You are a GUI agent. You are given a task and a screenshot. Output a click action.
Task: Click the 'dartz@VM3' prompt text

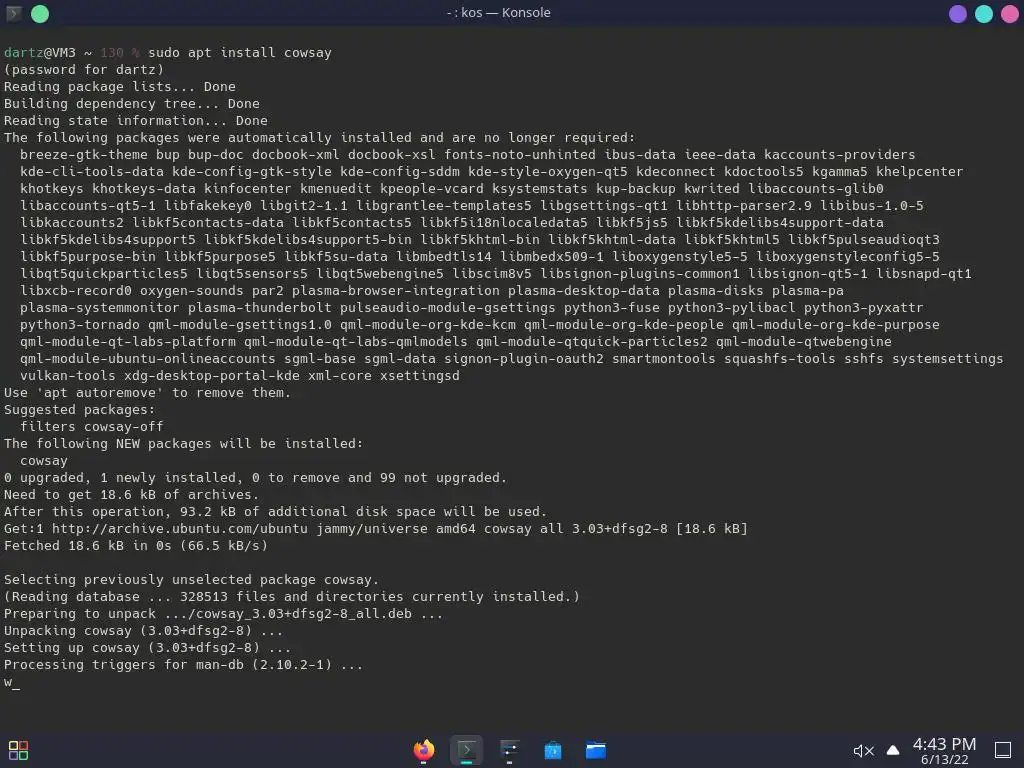tap(40, 52)
